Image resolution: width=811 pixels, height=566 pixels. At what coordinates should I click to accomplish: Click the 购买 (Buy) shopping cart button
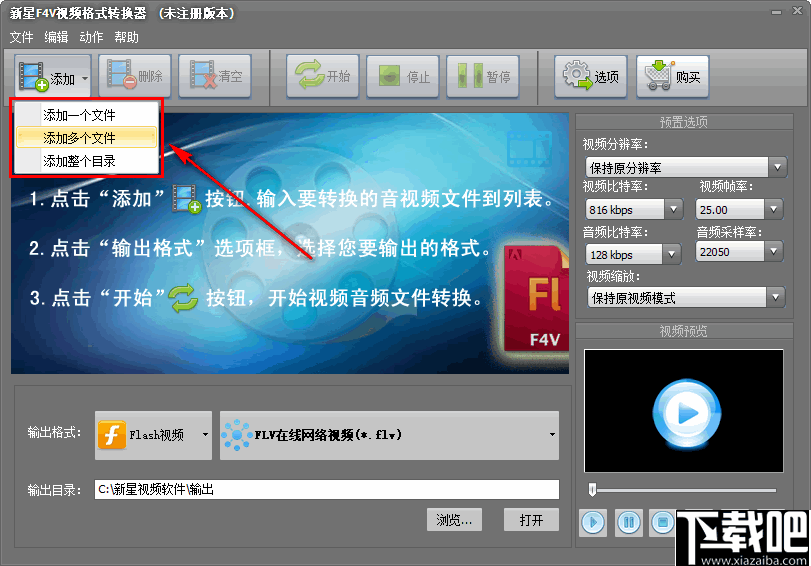pyautogui.click(x=672, y=76)
